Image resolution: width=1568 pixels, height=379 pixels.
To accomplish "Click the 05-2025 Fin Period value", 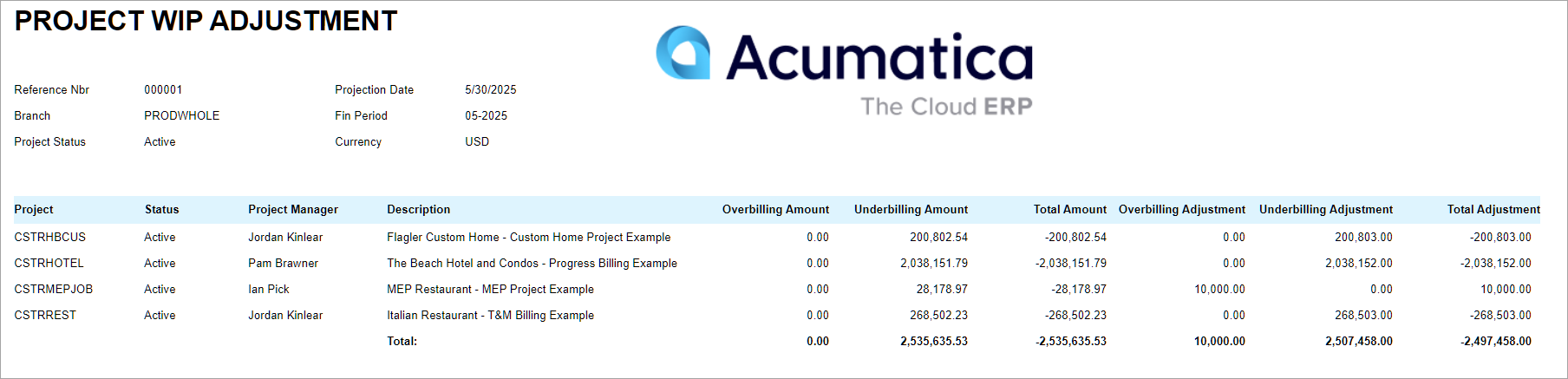I will tap(486, 115).
